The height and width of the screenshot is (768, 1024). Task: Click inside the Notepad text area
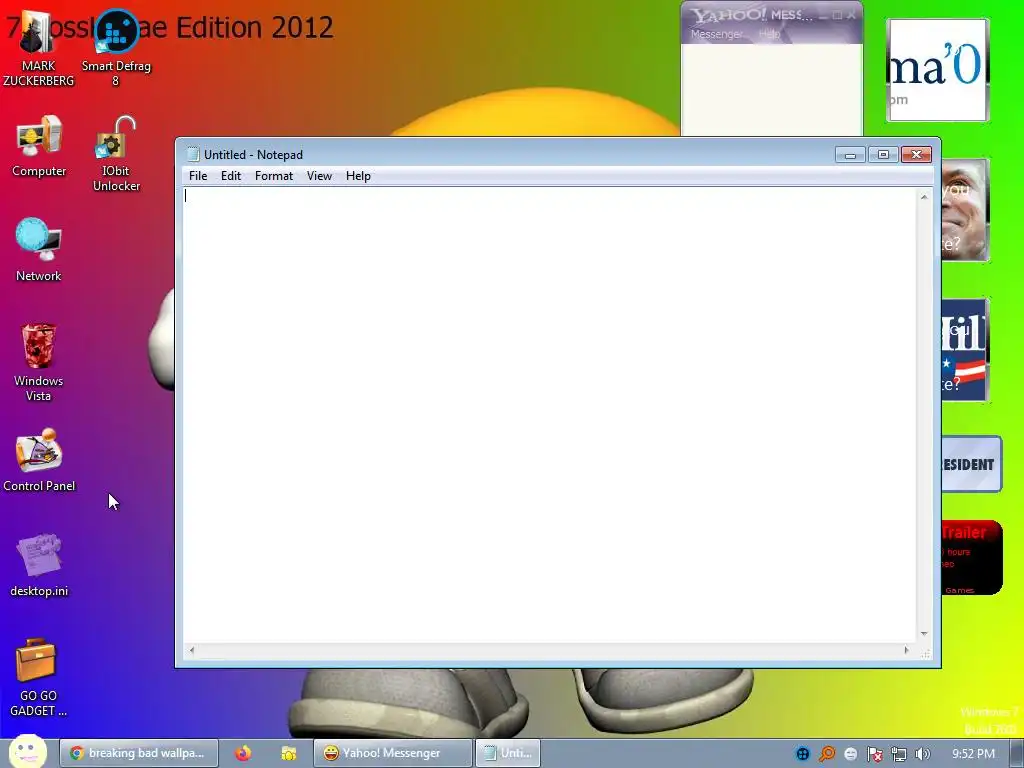(x=550, y=415)
